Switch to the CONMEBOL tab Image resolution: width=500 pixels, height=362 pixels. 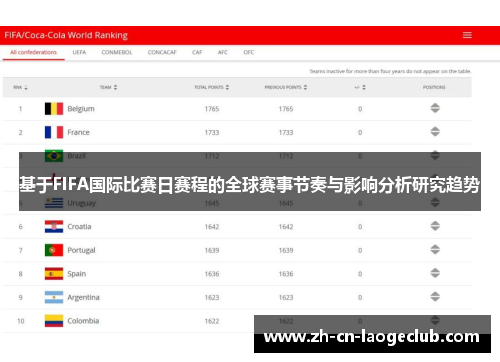[117, 52]
